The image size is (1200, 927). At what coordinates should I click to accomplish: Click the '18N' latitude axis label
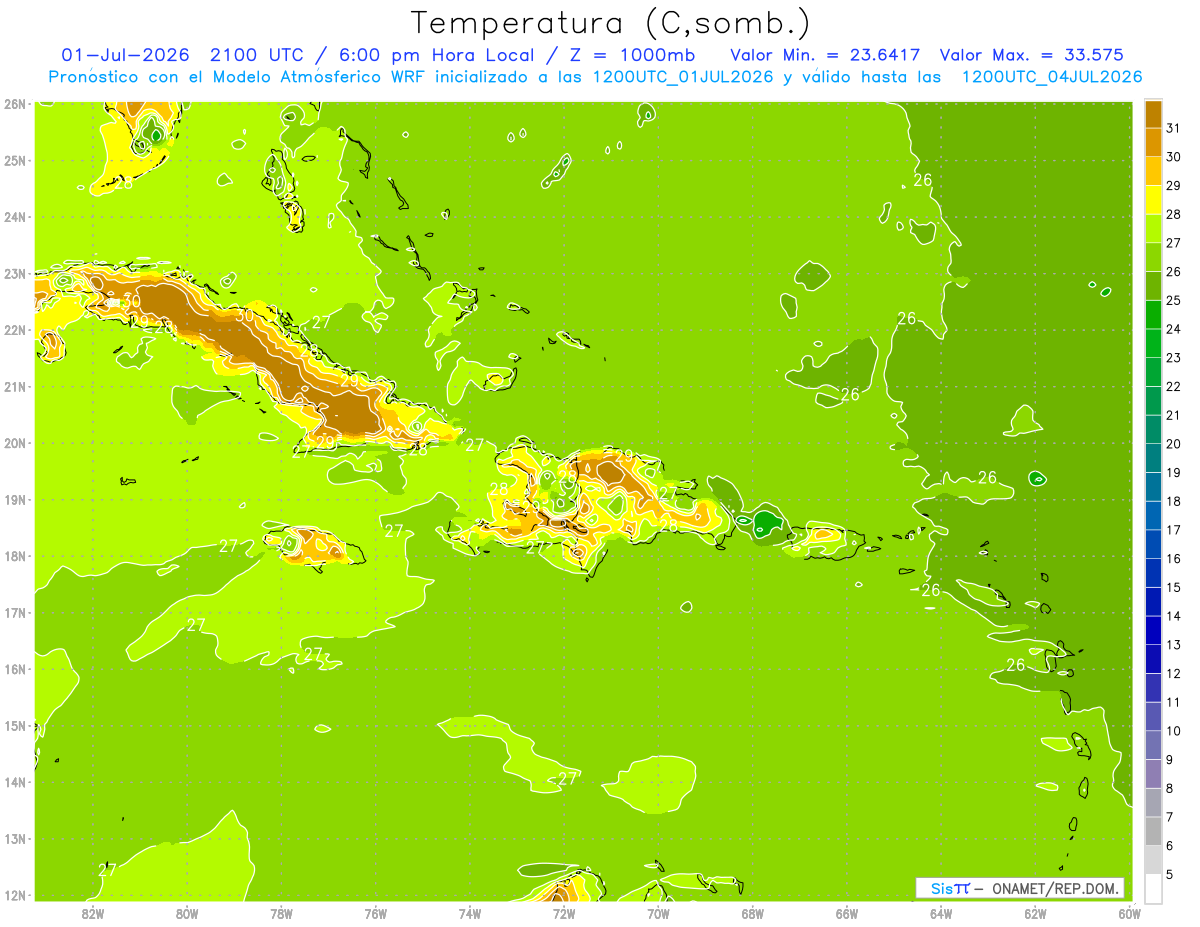coord(14,556)
